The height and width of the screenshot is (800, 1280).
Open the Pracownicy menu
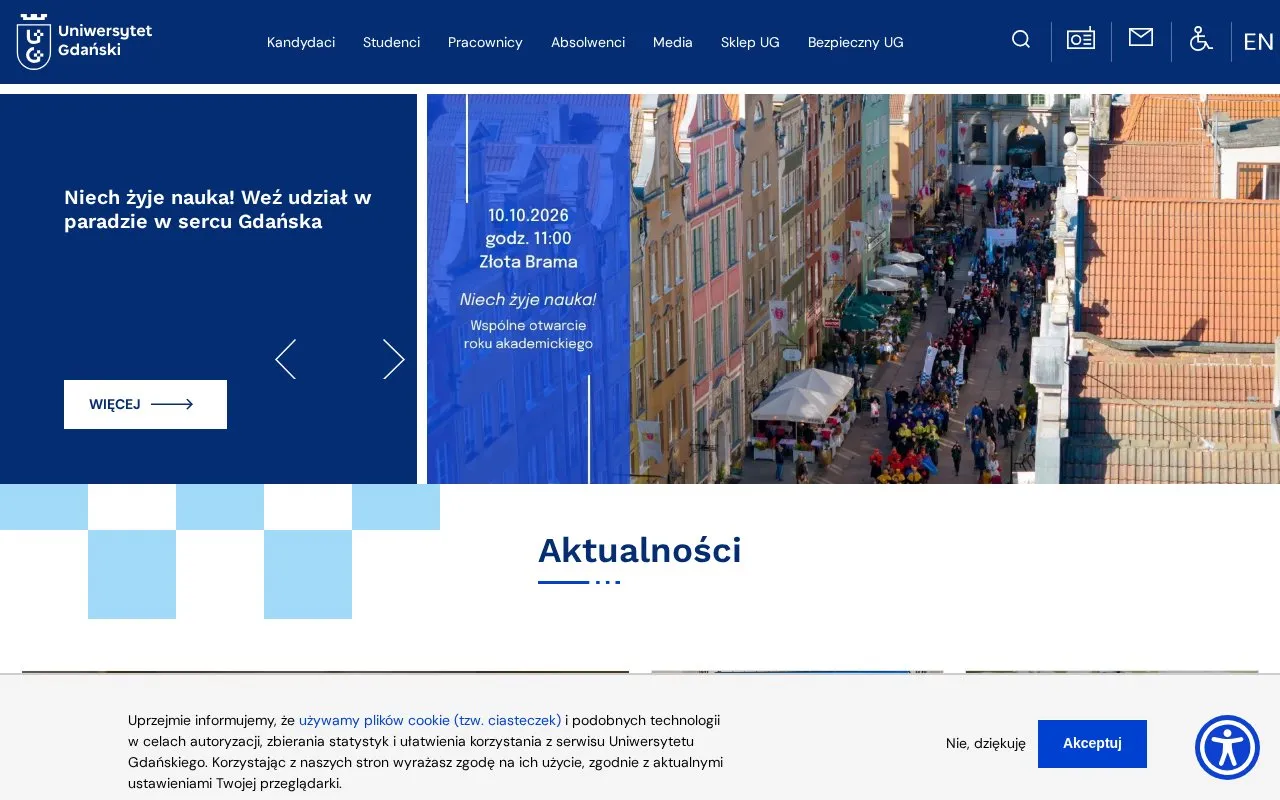click(x=485, y=42)
